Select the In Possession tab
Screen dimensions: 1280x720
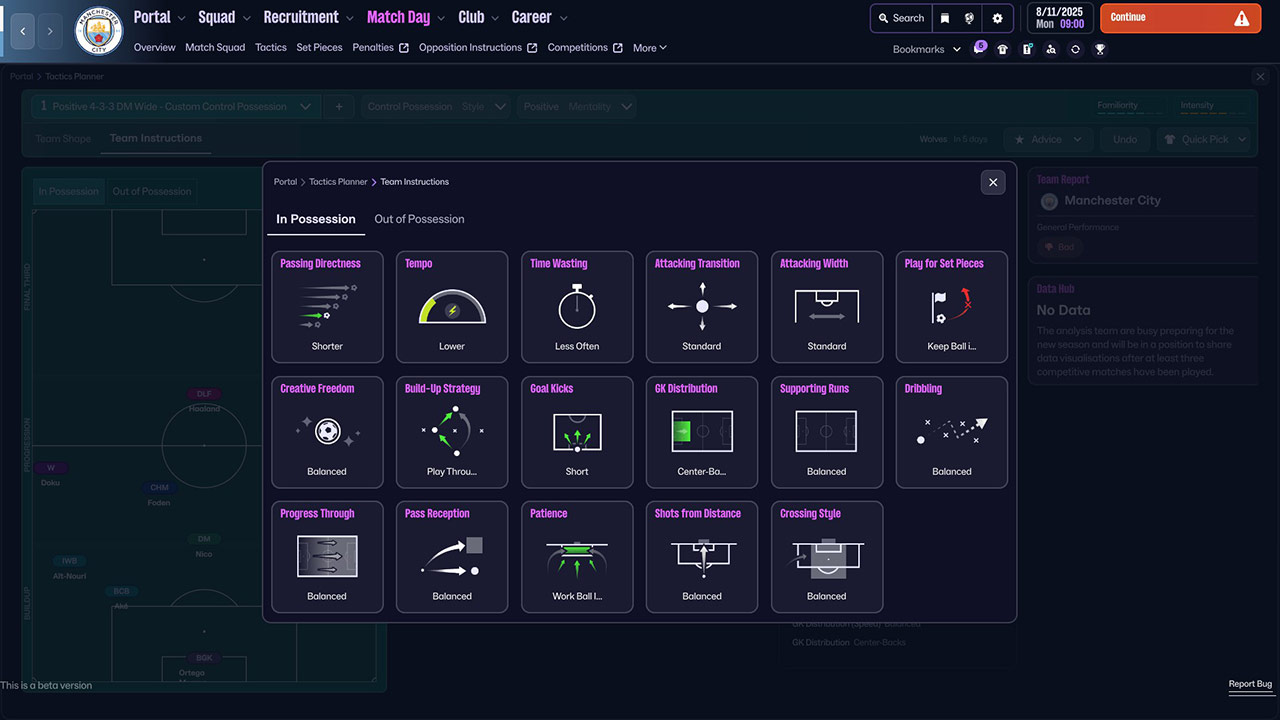point(316,219)
